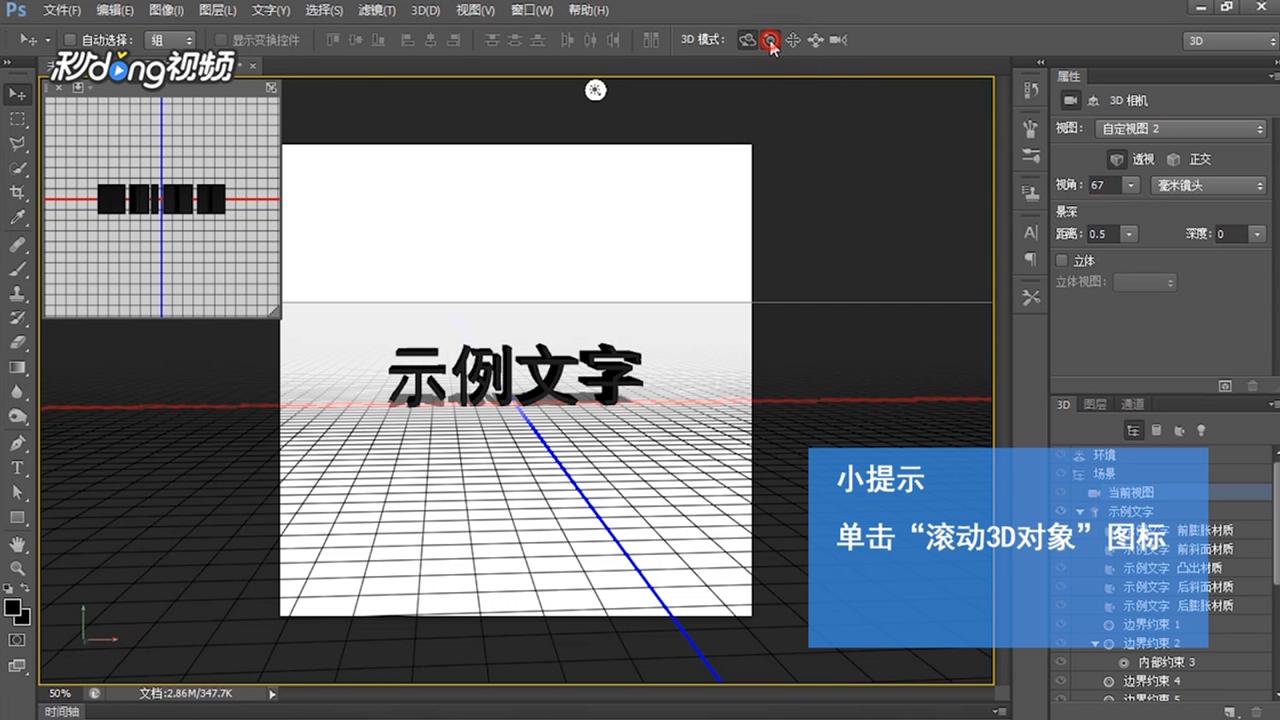Open the 毫米镜头 lens dropdown
Image resolution: width=1280 pixels, height=720 pixels.
(x=1207, y=185)
